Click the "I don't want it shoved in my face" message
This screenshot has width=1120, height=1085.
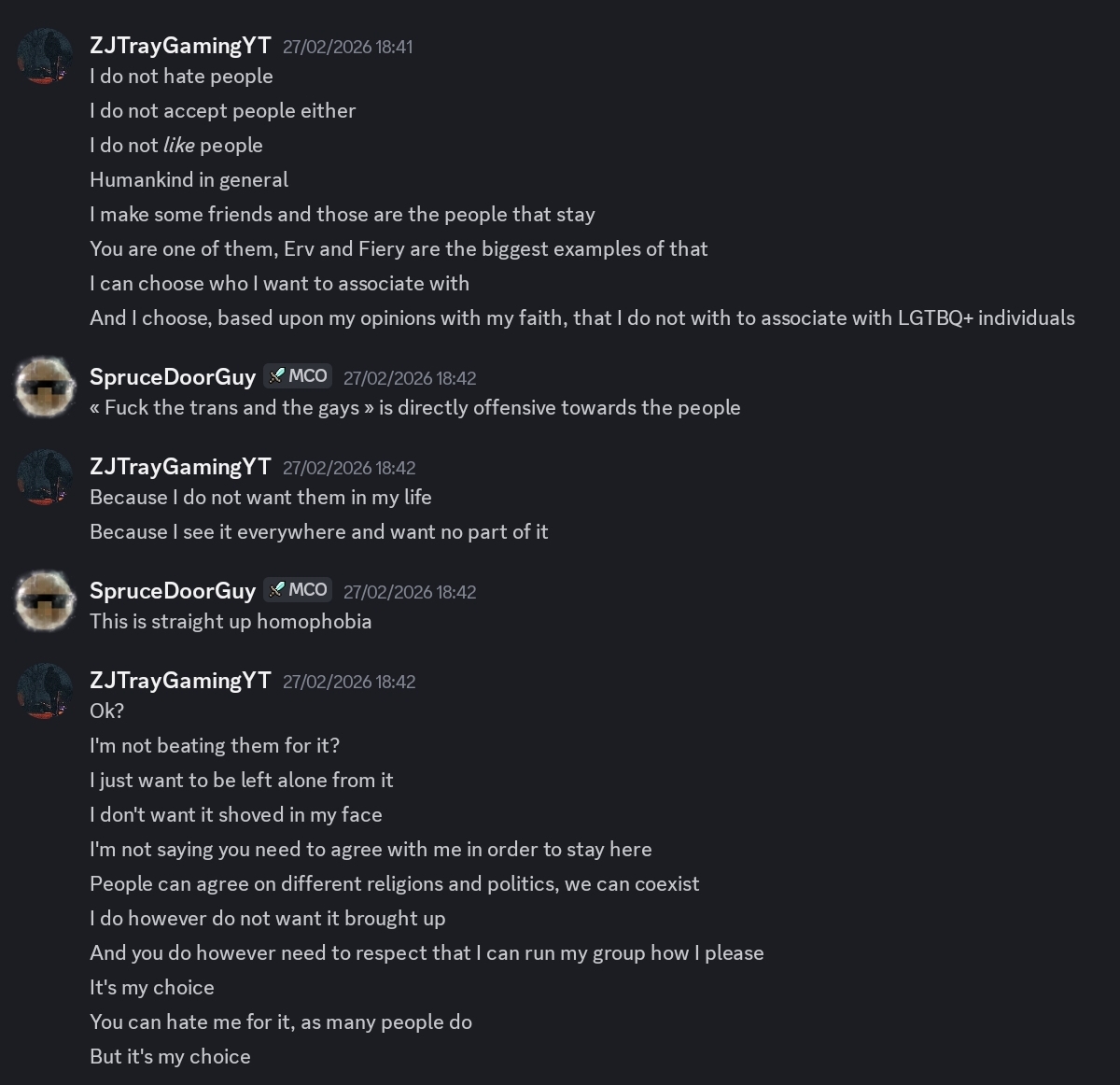click(x=236, y=814)
